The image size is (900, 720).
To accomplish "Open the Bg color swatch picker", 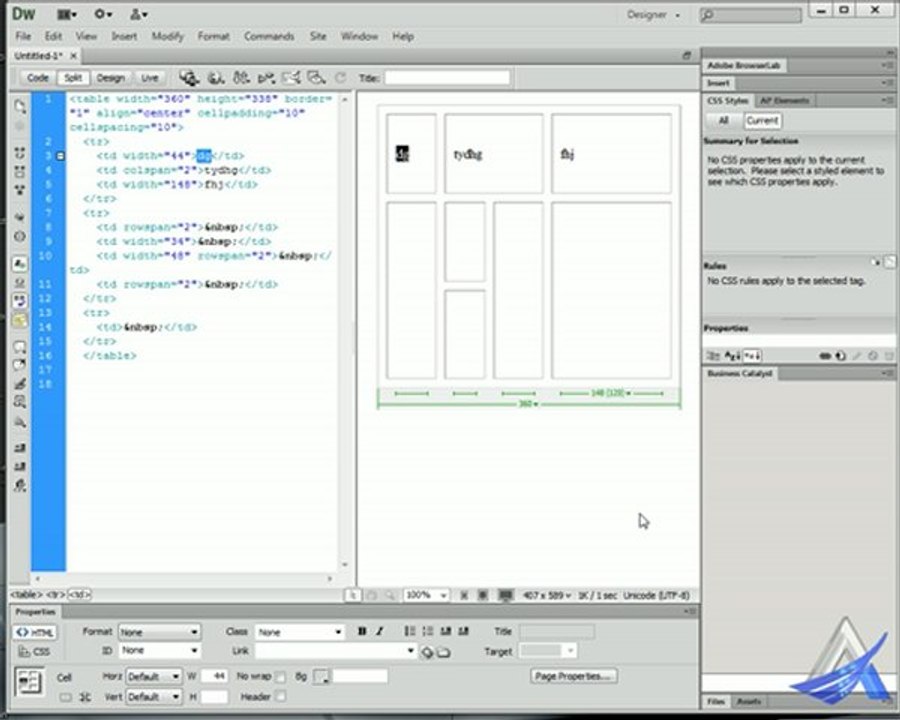I will [x=321, y=677].
